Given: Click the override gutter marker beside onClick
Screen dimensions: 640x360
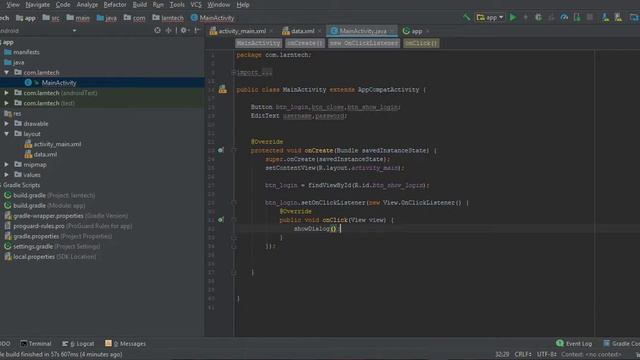Looking at the screenshot, I should click(x=221, y=220).
